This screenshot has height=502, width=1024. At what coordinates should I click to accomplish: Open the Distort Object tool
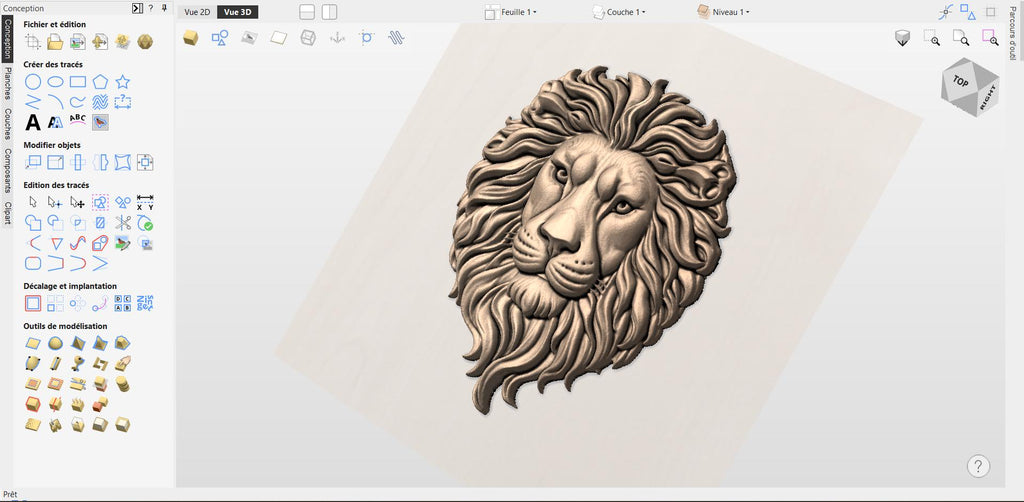pos(122,163)
